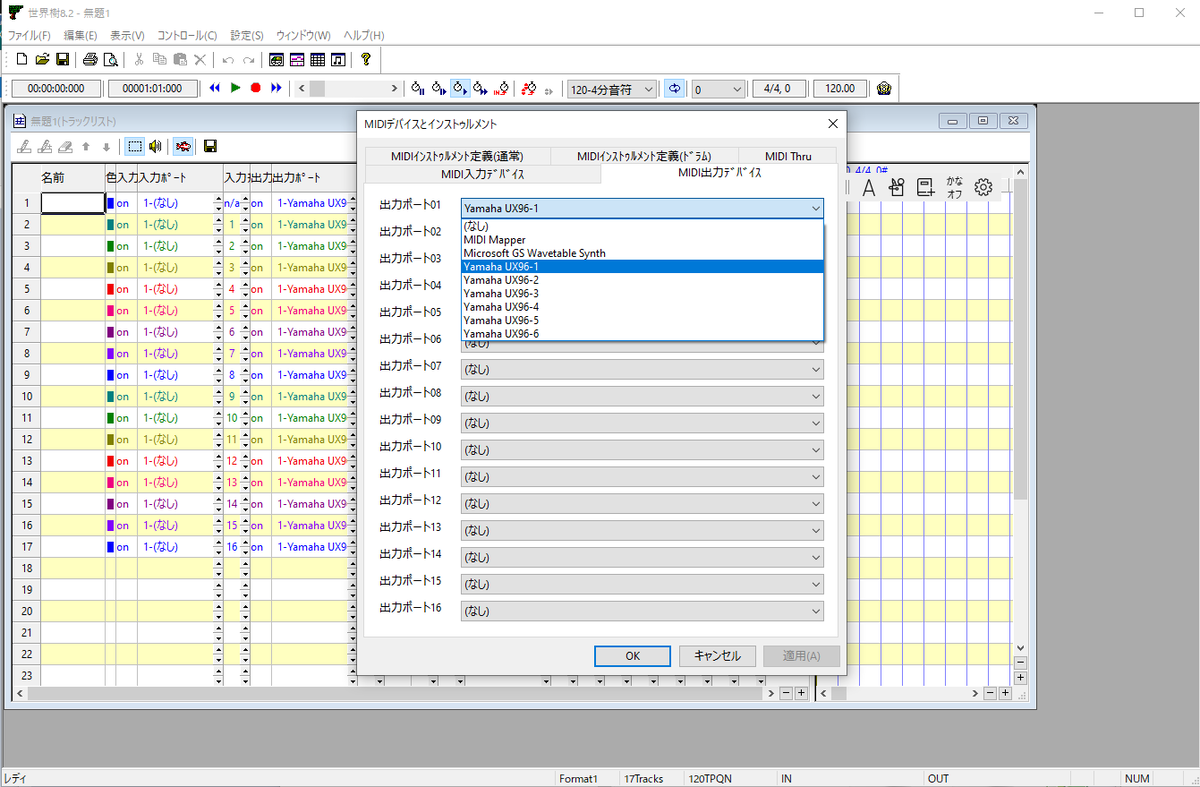Click IME settings gear icon
Image resolution: width=1200 pixels, height=787 pixels.
click(983, 187)
